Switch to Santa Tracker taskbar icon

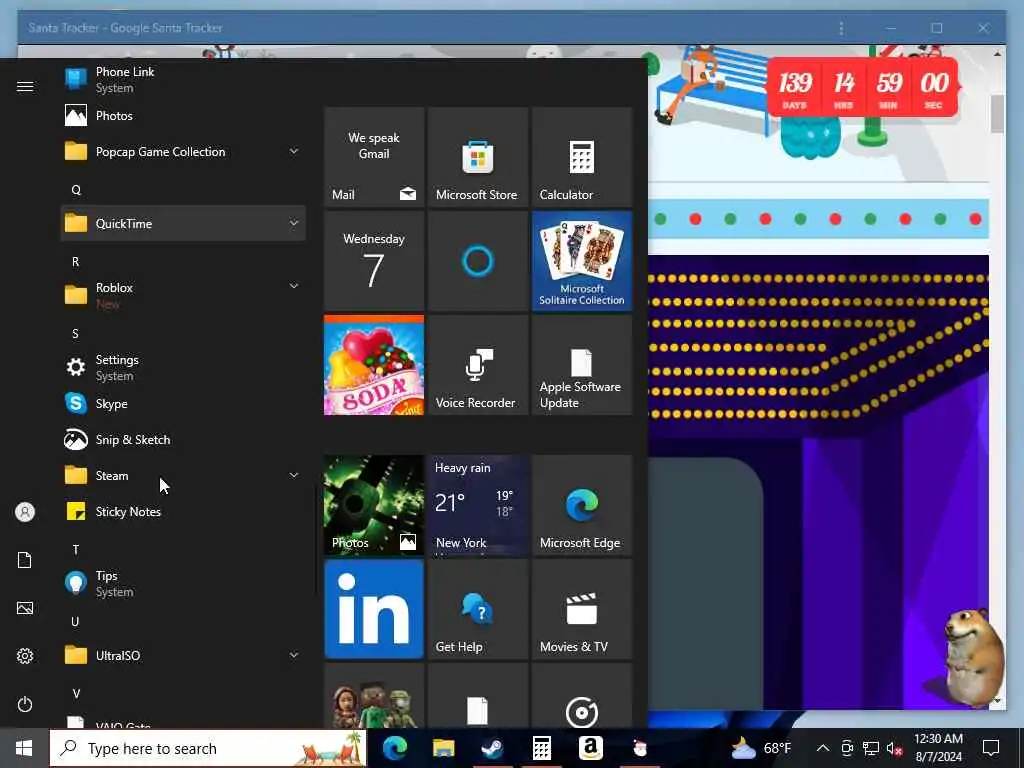[x=639, y=748]
